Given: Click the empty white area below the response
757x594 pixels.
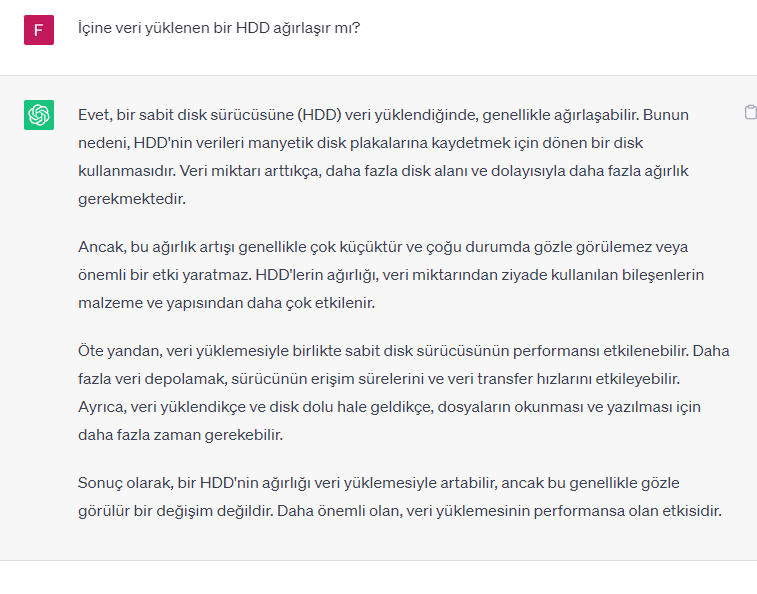Looking at the screenshot, I should point(380,577).
